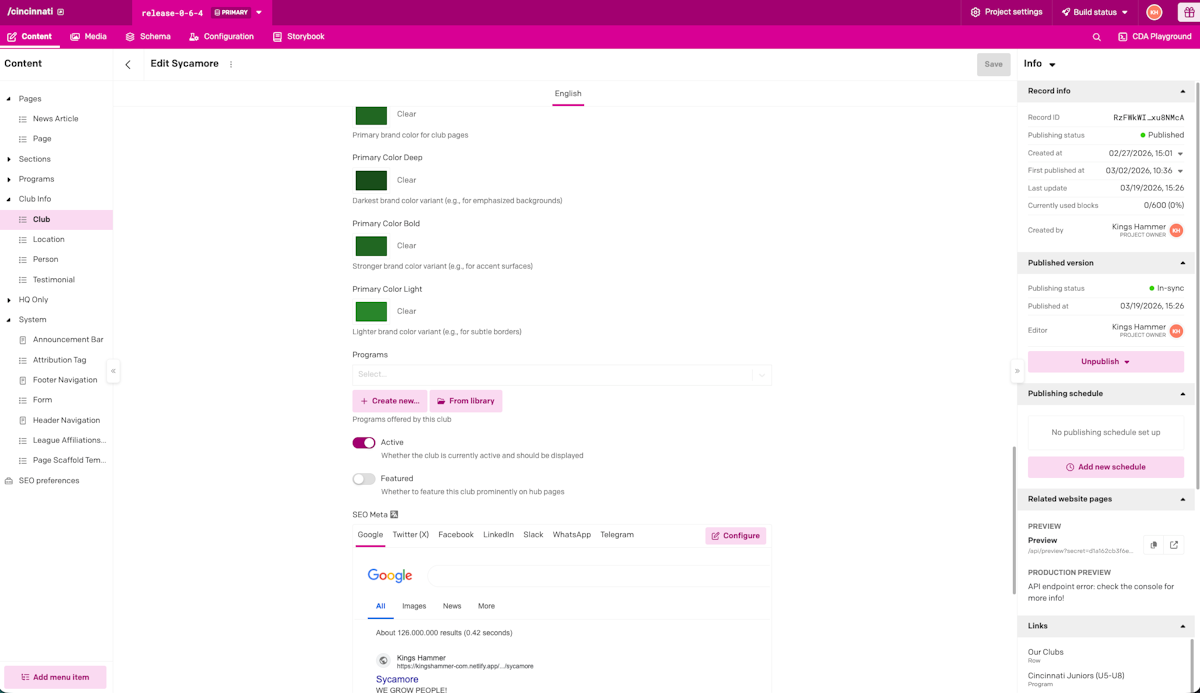This screenshot has width=1200, height=693.
Task: Click the Unpublish button
Action: [x=1105, y=362]
